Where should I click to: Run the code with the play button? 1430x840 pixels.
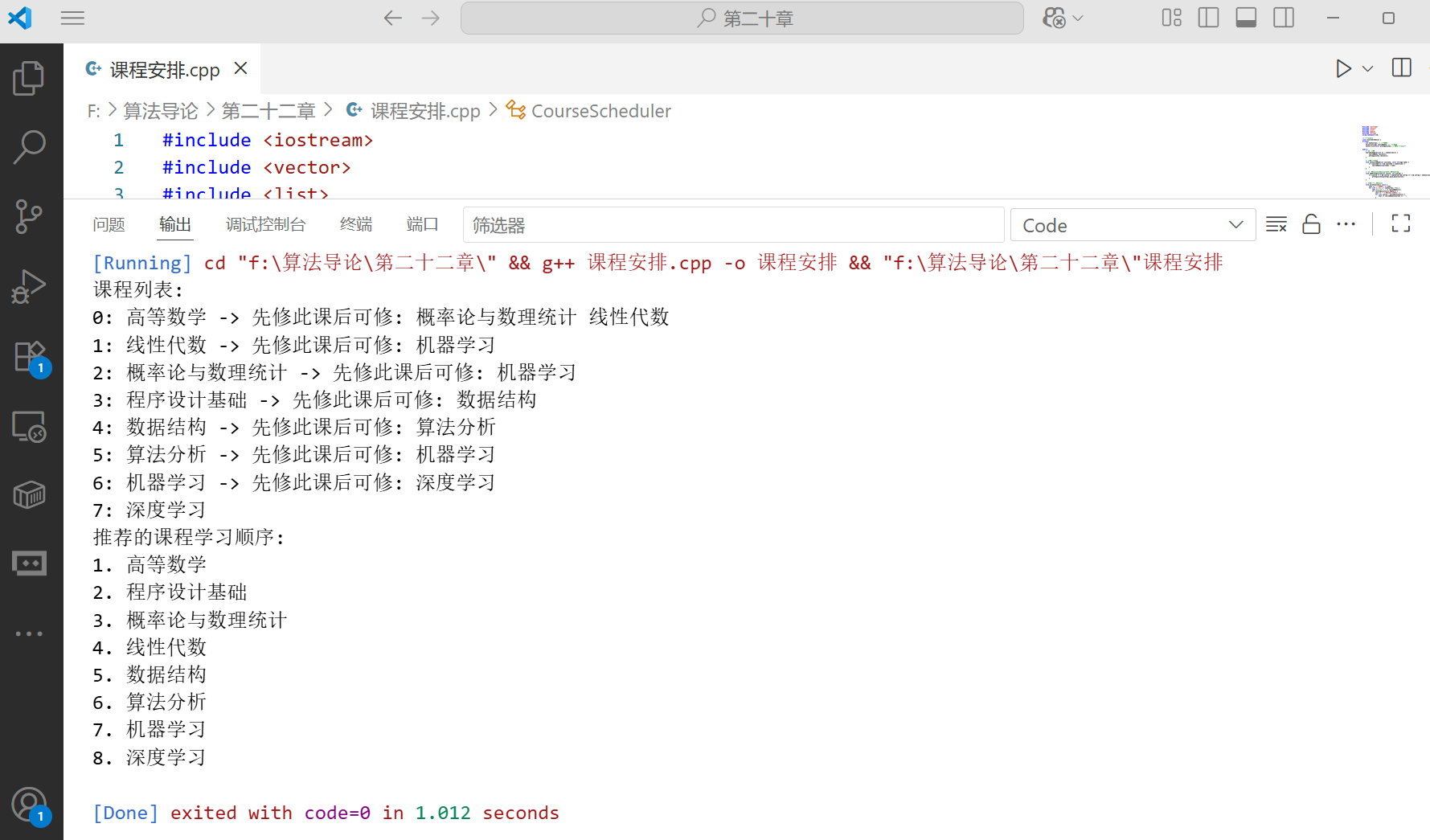point(1343,68)
